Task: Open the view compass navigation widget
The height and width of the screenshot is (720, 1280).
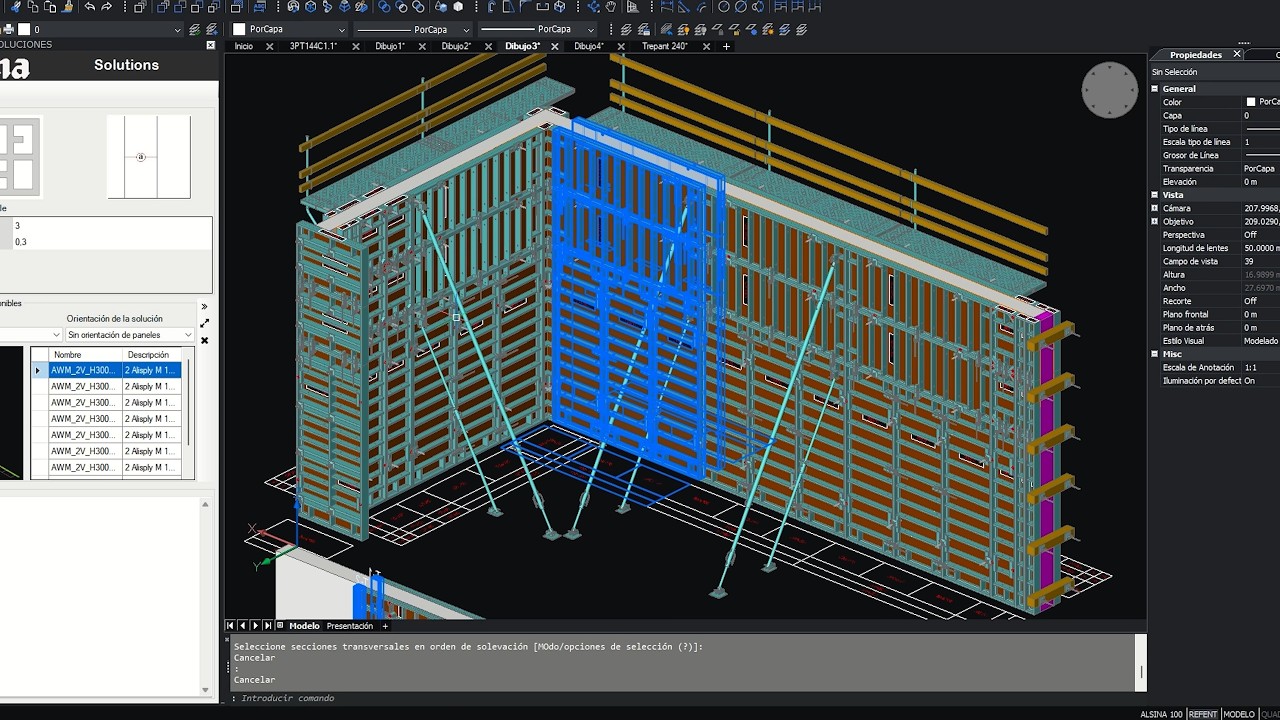Action: click(x=1110, y=90)
